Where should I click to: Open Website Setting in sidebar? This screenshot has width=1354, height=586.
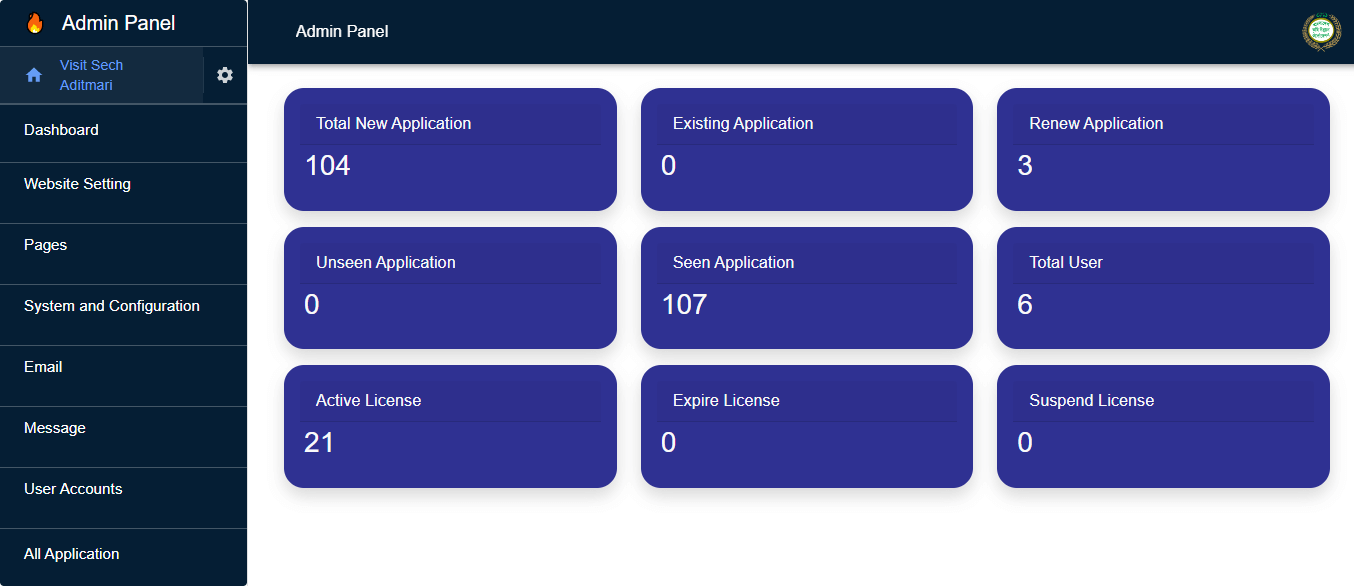pyautogui.click(x=77, y=184)
